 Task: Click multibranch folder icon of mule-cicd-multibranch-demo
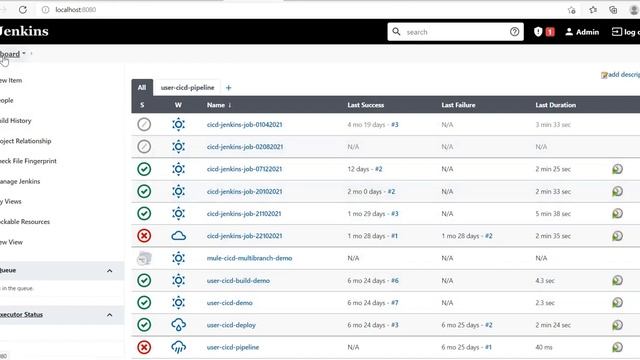(x=144, y=258)
